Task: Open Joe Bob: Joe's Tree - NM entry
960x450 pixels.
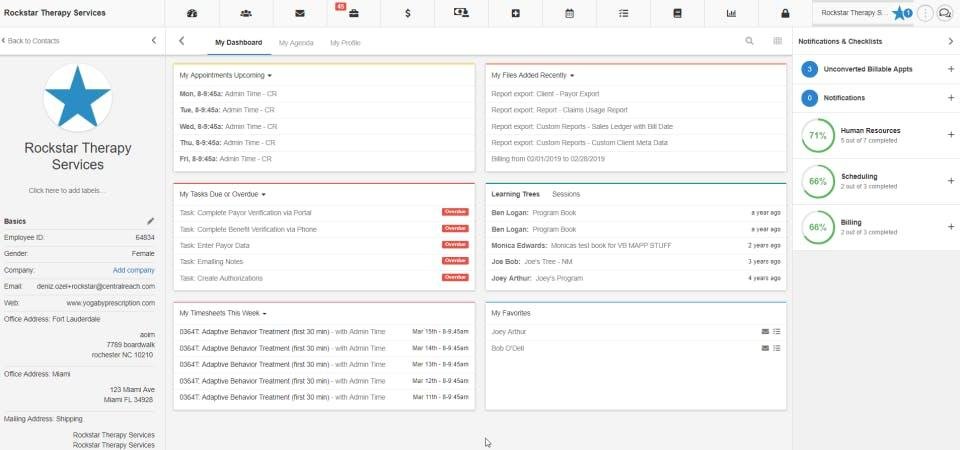Action: coord(532,261)
